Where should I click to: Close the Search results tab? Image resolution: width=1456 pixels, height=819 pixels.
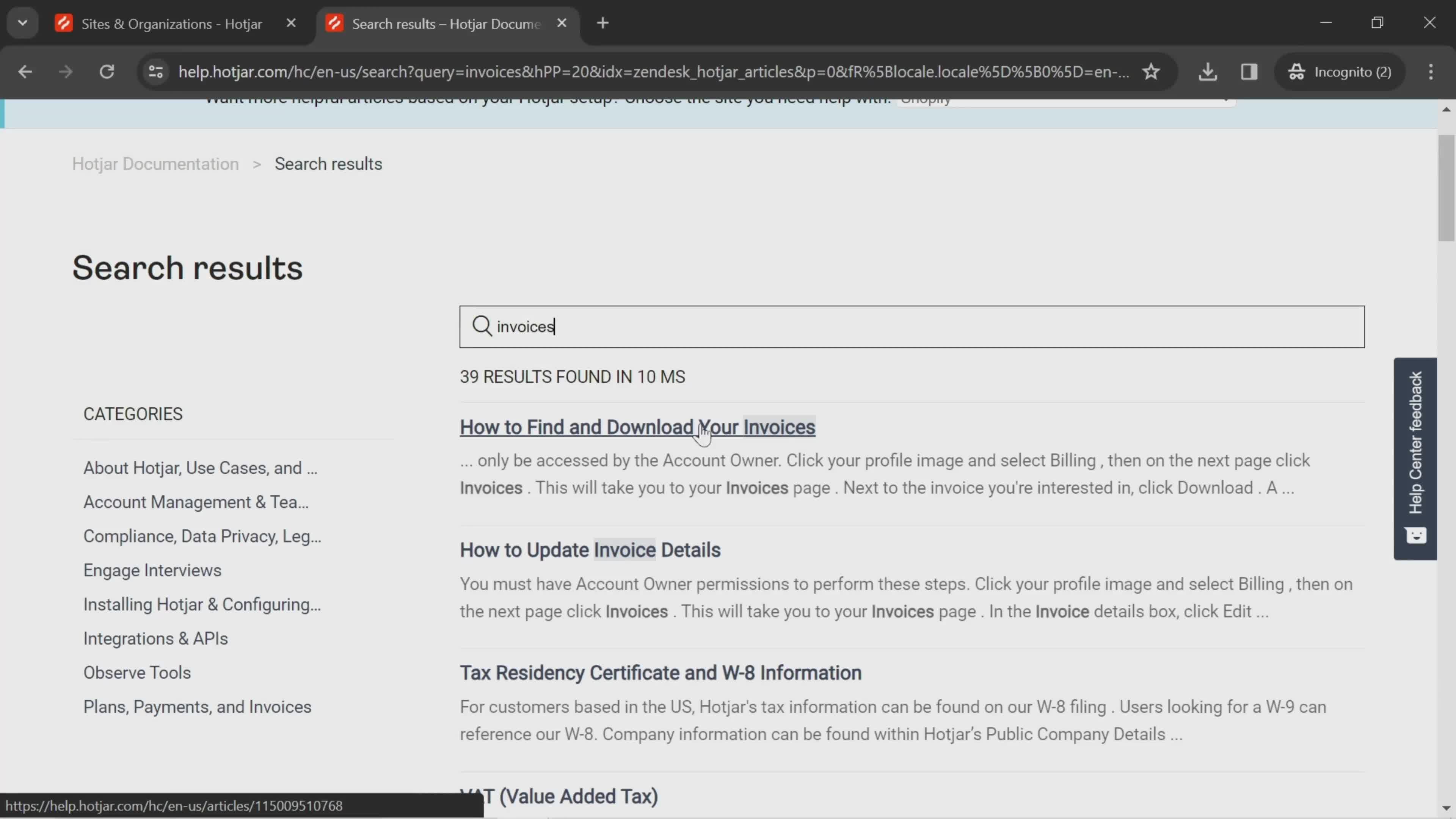pos(562,23)
